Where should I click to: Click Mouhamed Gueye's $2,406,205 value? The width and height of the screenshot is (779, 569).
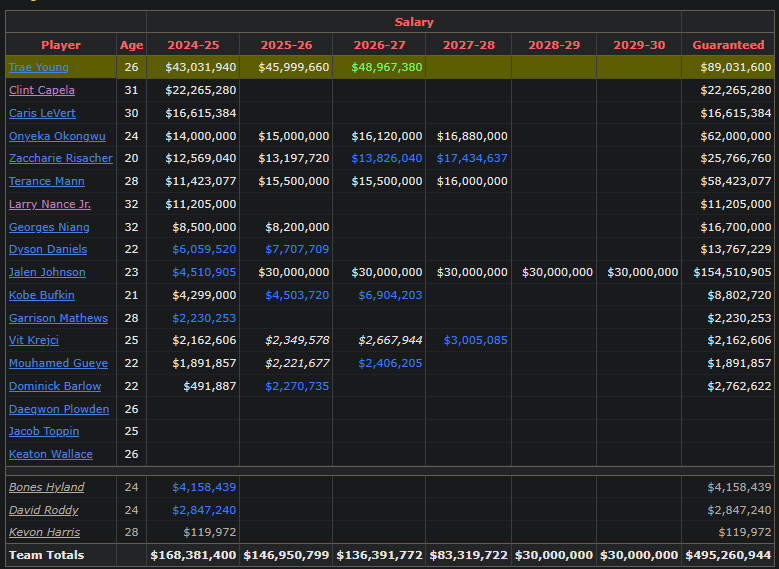(390, 363)
